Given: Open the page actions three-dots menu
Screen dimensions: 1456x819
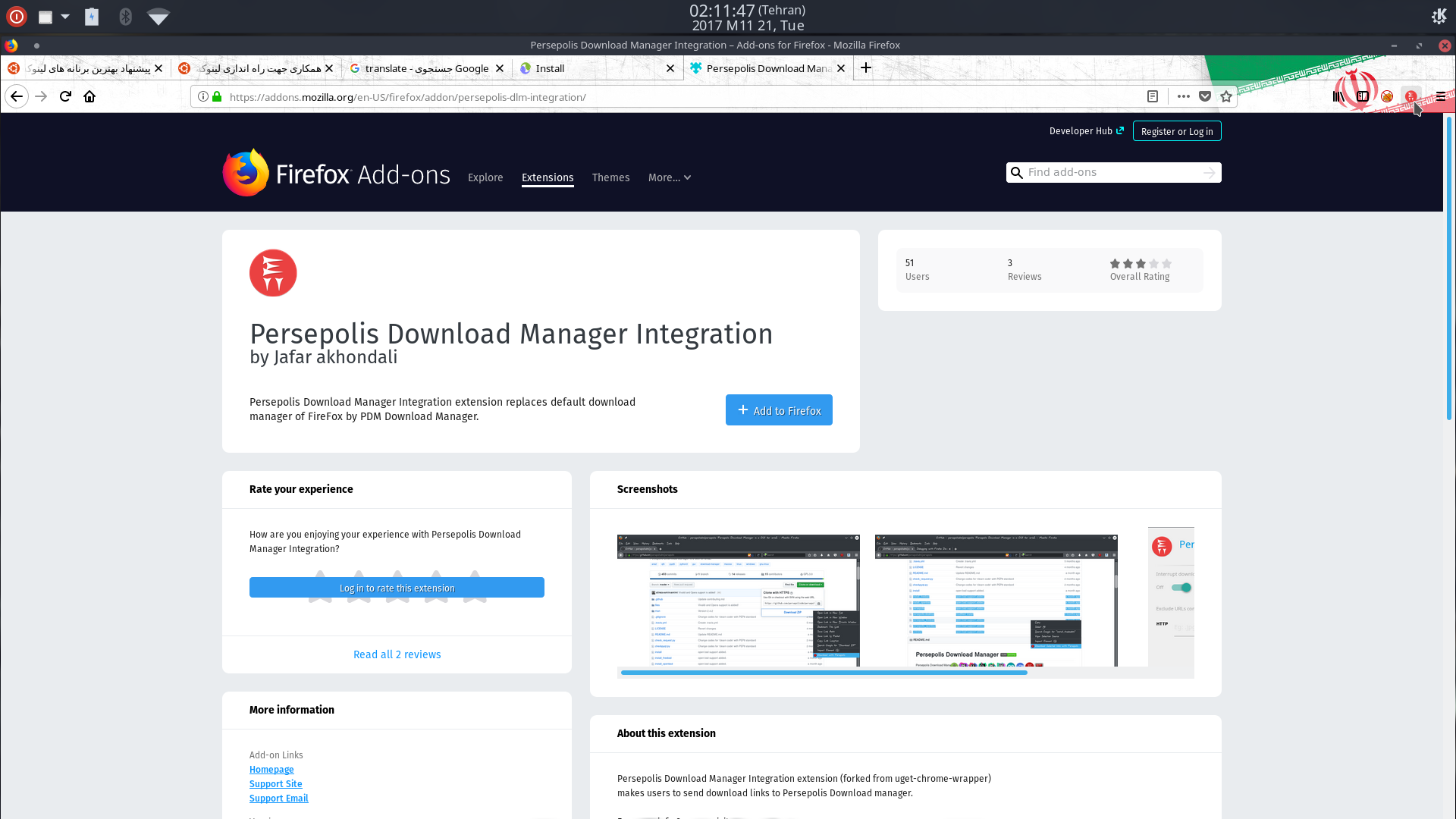Looking at the screenshot, I should tap(1183, 96).
